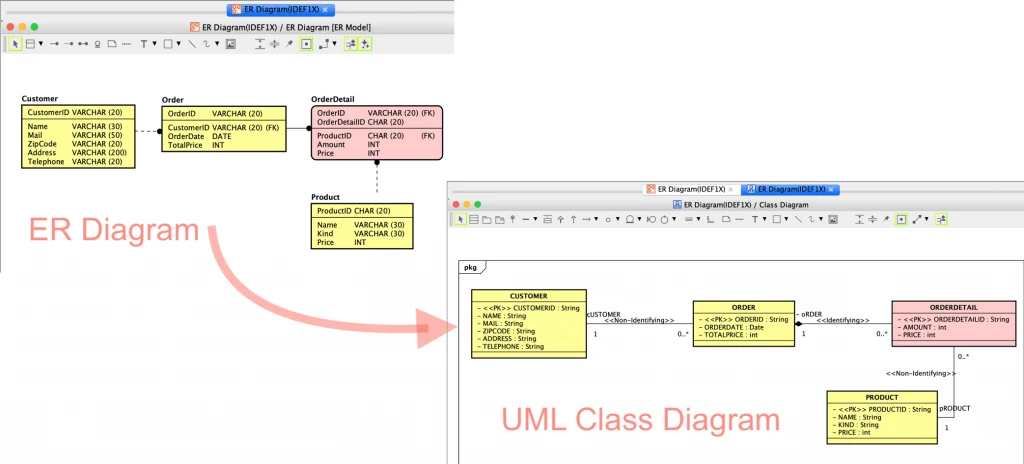
Task: Open the freehand curve dropdown in ER toolbar
Action: click(x=217, y=44)
